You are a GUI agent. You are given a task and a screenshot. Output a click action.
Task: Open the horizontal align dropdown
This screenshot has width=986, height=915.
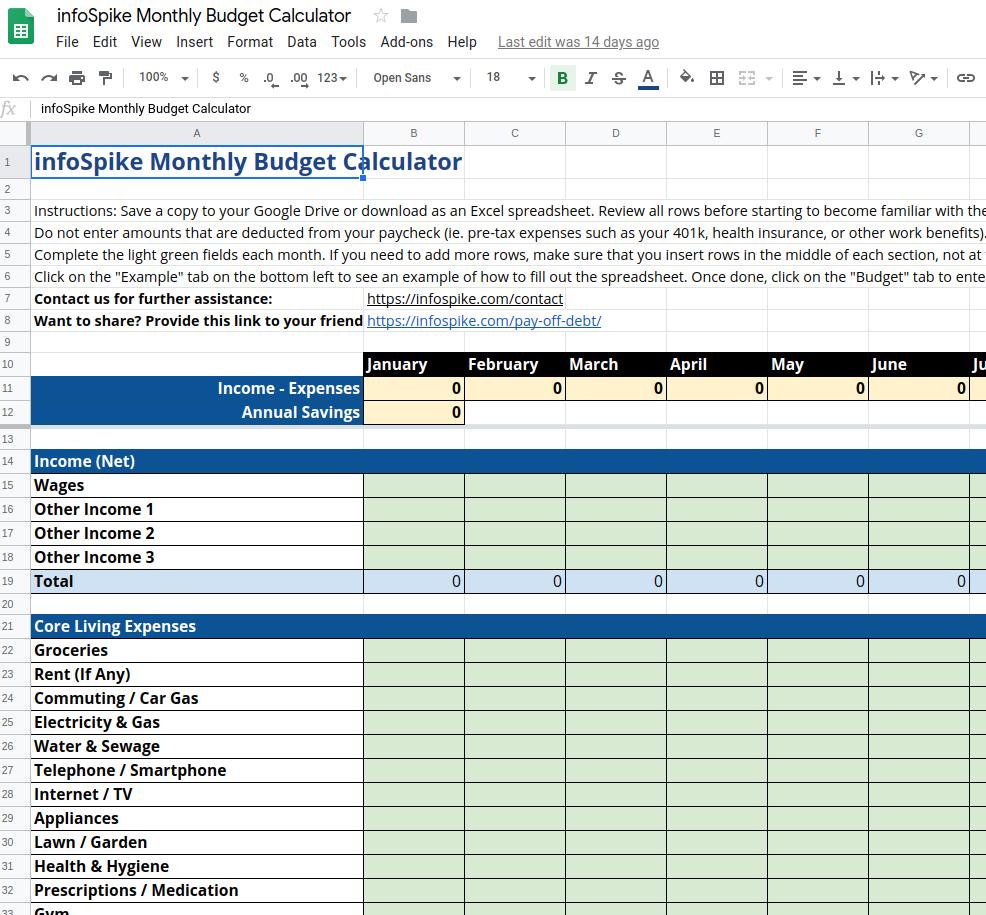tap(806, 78)
